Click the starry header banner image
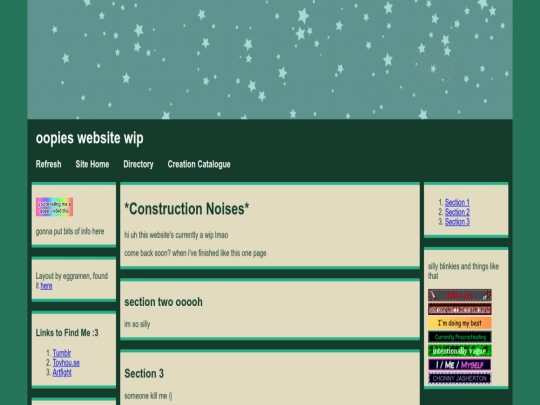Image resolution: width=540 pixels, height=405 pixels. (270, 59)
